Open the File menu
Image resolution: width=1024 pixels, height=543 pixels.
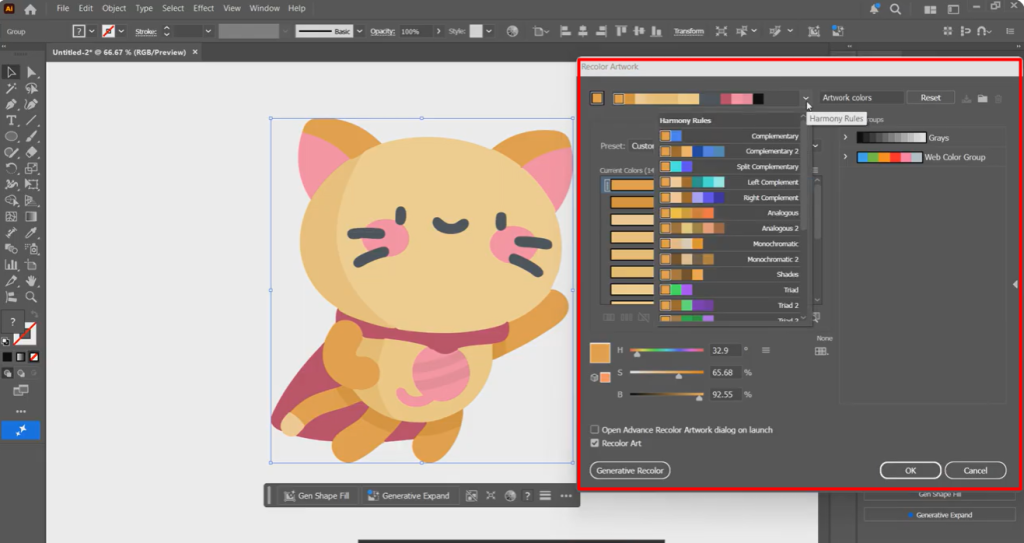(x=63, y=8)
